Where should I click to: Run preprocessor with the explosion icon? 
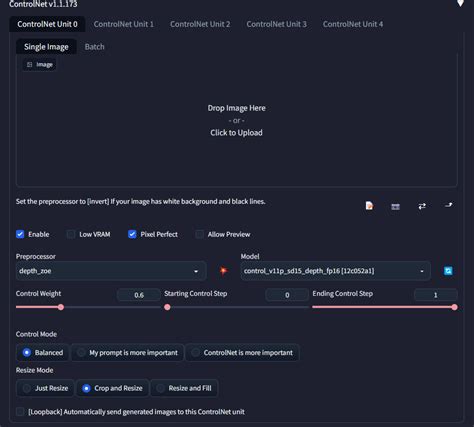(223, 271)
